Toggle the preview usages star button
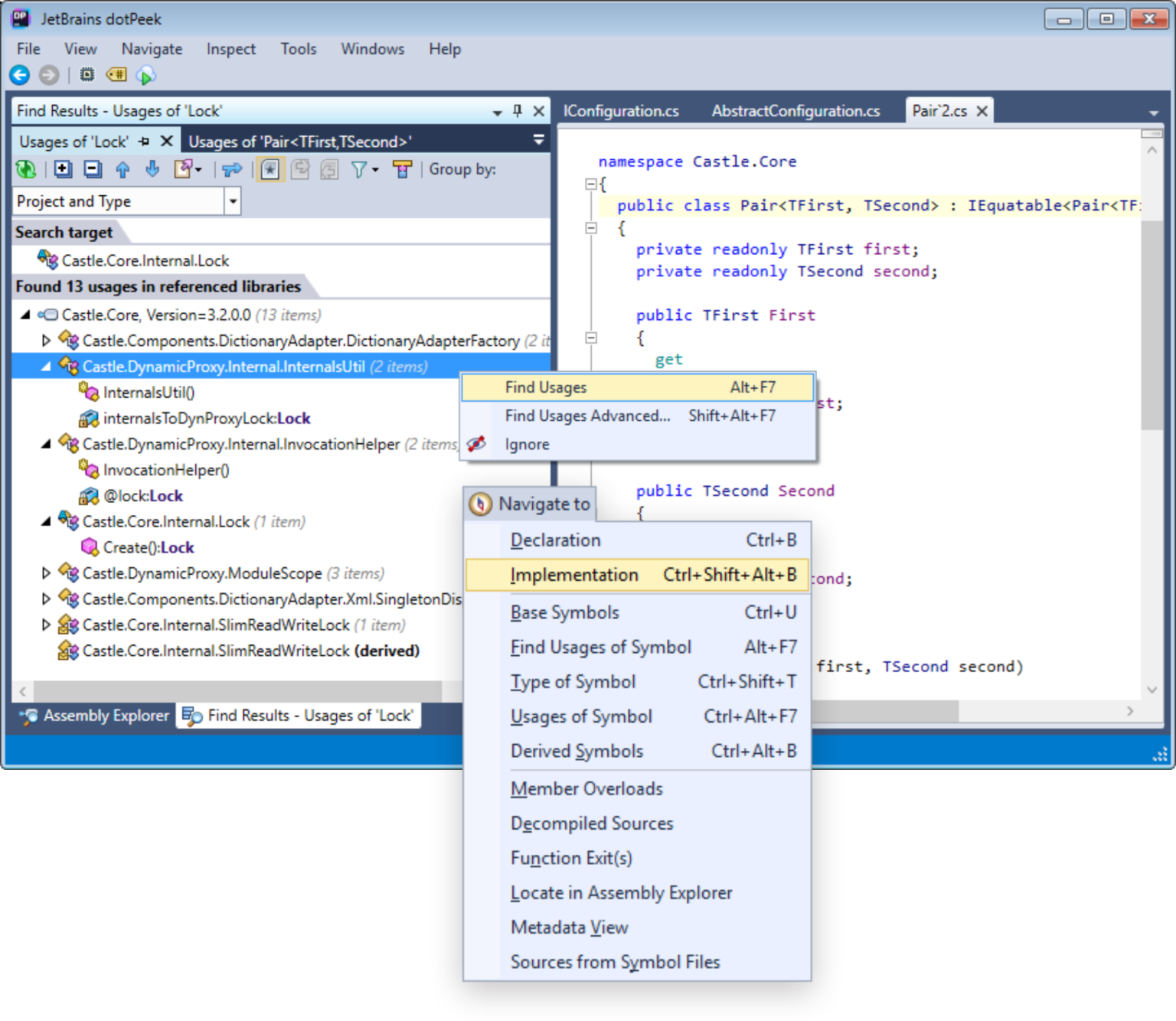 click(x=269, y=169)
